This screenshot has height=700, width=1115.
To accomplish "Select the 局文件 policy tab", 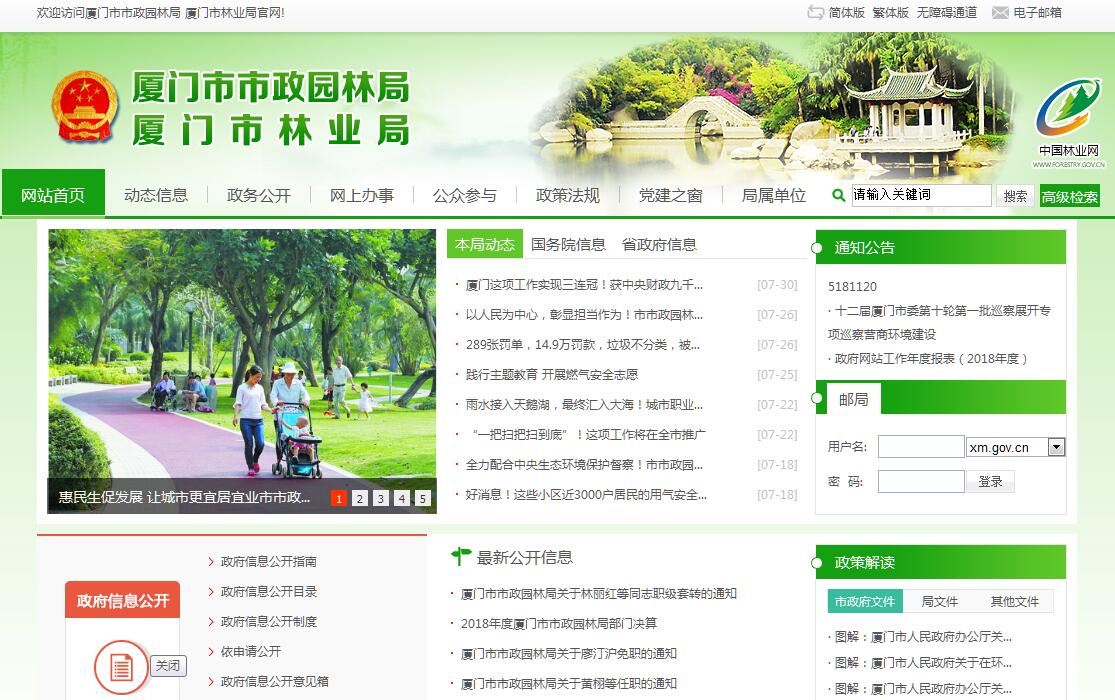I will tap(939, 601).
